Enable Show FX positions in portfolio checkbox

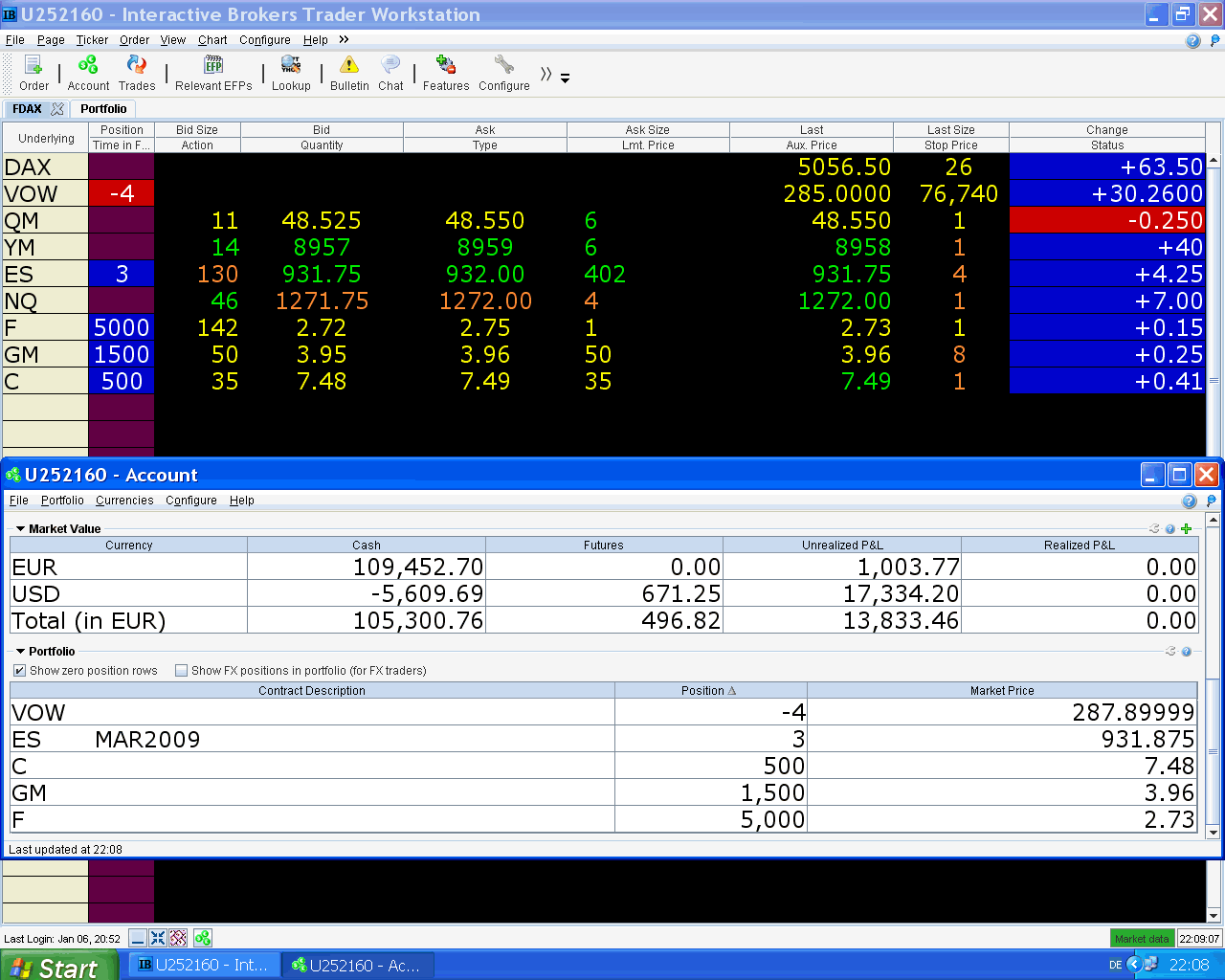[181, 671]
